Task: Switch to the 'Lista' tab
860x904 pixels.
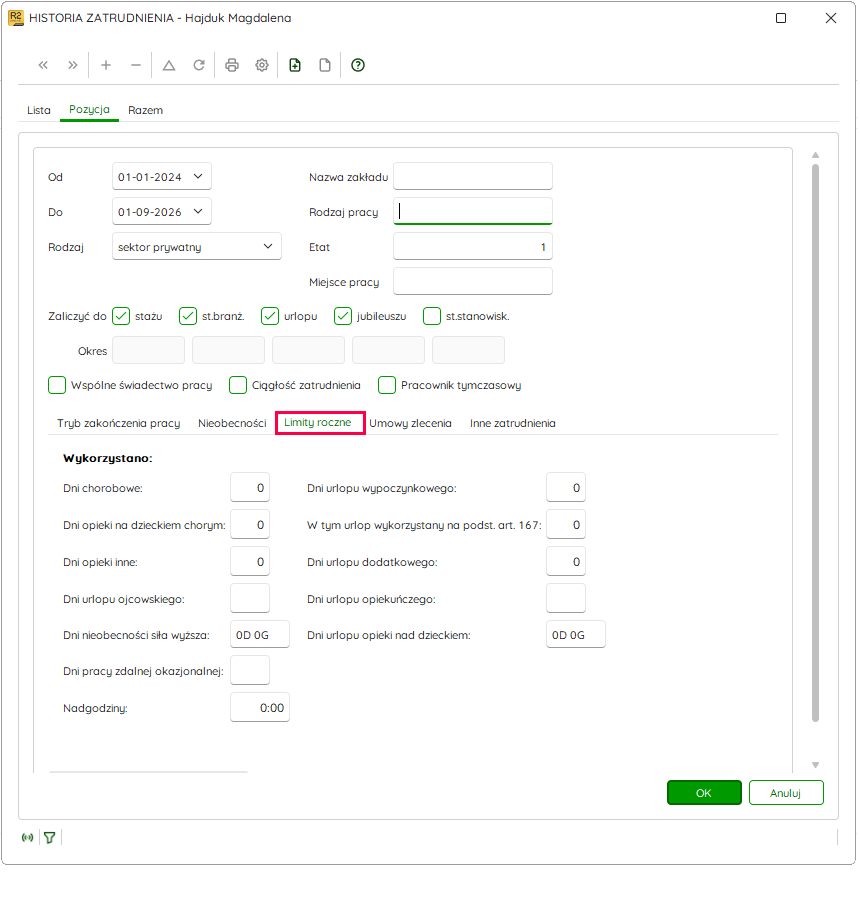Action: 39,110
